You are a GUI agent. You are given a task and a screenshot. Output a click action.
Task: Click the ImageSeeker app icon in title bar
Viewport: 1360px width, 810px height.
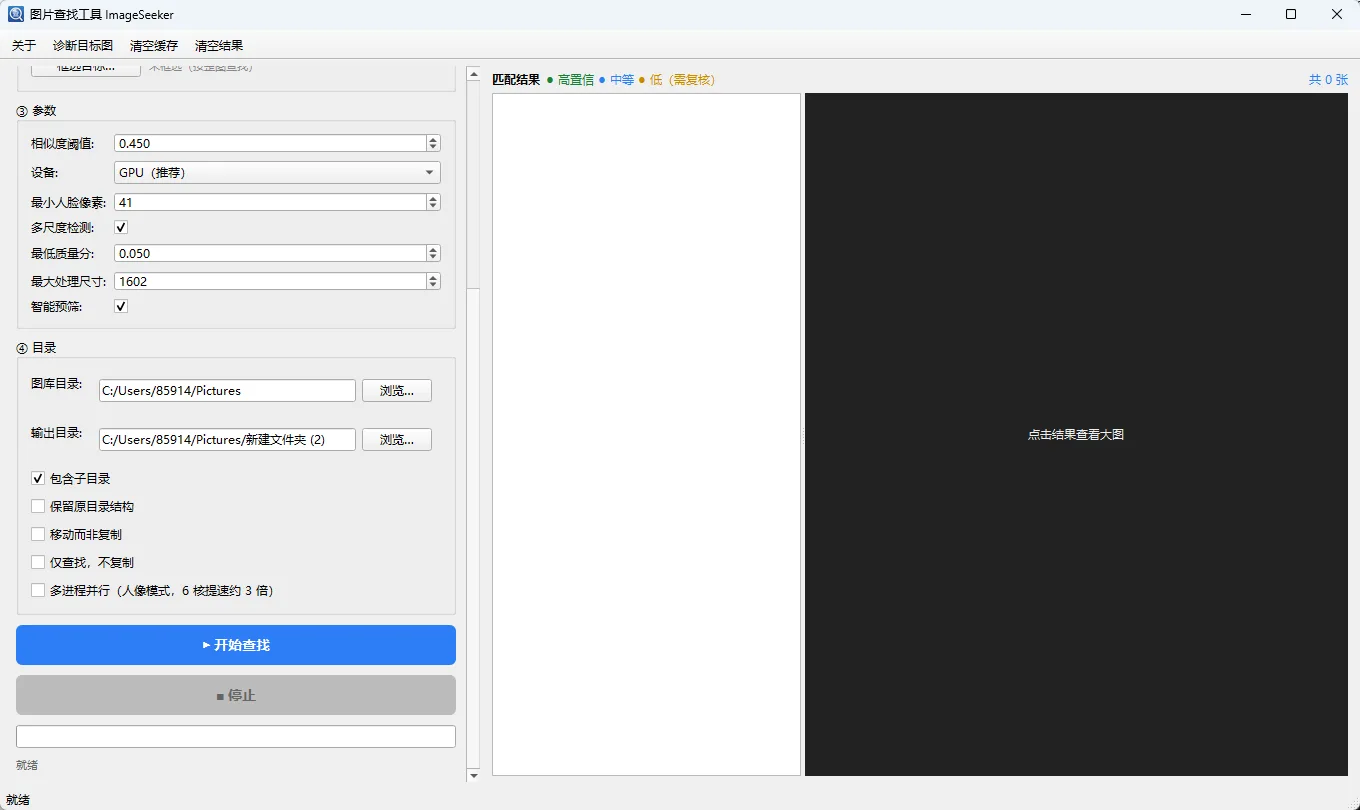[16, 14]
